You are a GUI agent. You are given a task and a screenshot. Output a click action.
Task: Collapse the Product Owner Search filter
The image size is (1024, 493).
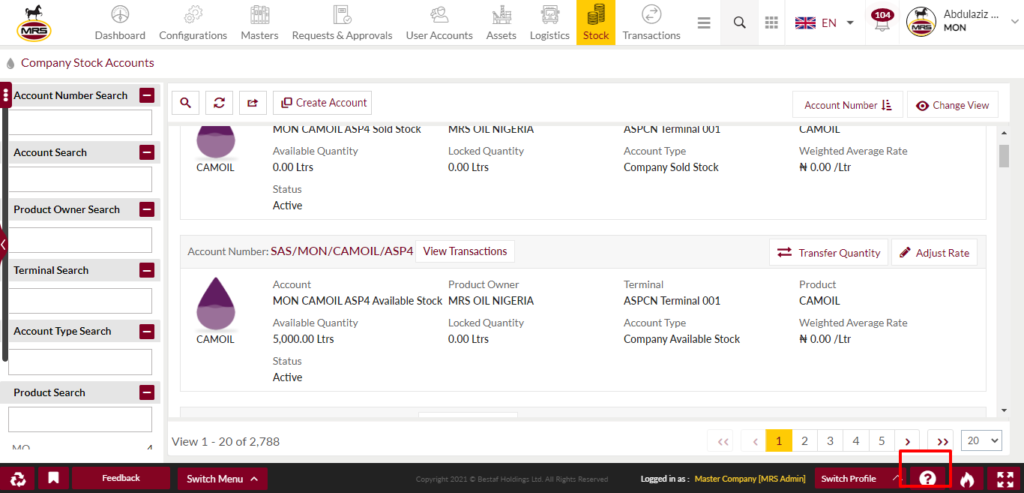(147, 210)
